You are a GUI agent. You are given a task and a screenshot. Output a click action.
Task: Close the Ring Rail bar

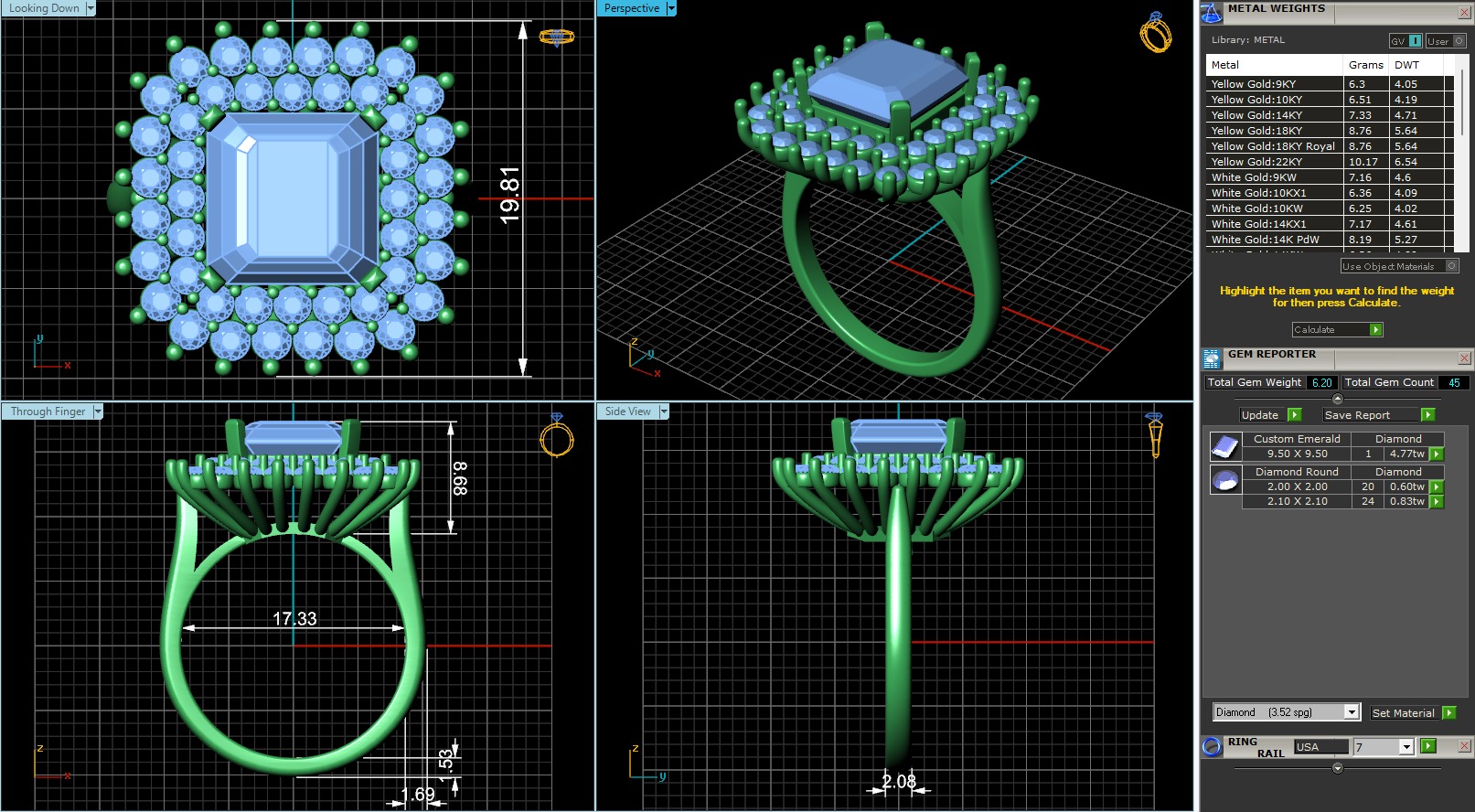pos(1464,746)
